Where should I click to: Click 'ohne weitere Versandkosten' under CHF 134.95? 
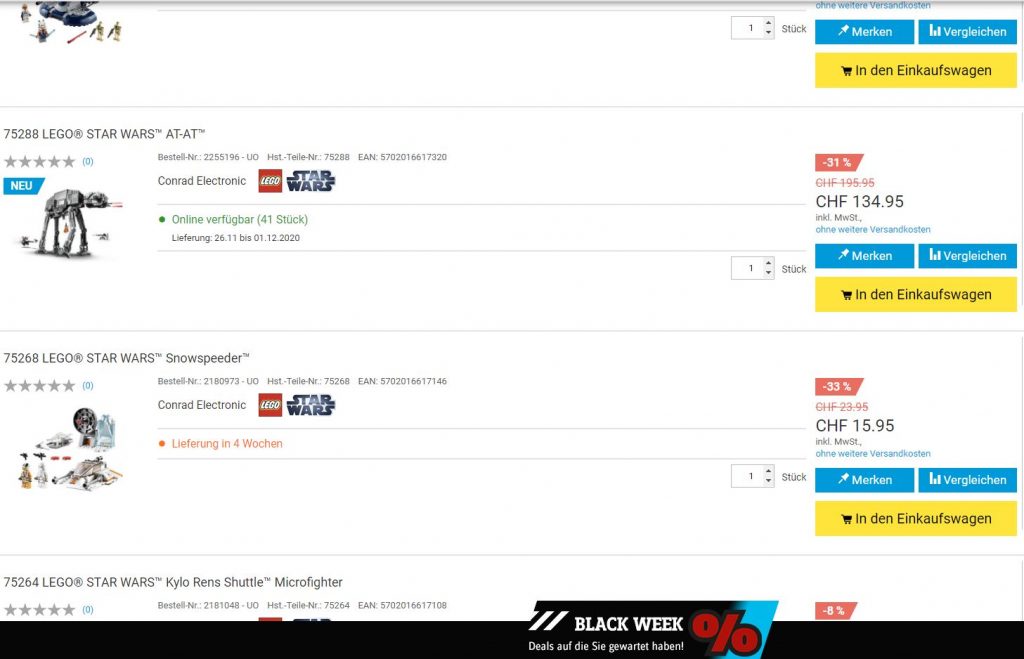coord(873,229)
